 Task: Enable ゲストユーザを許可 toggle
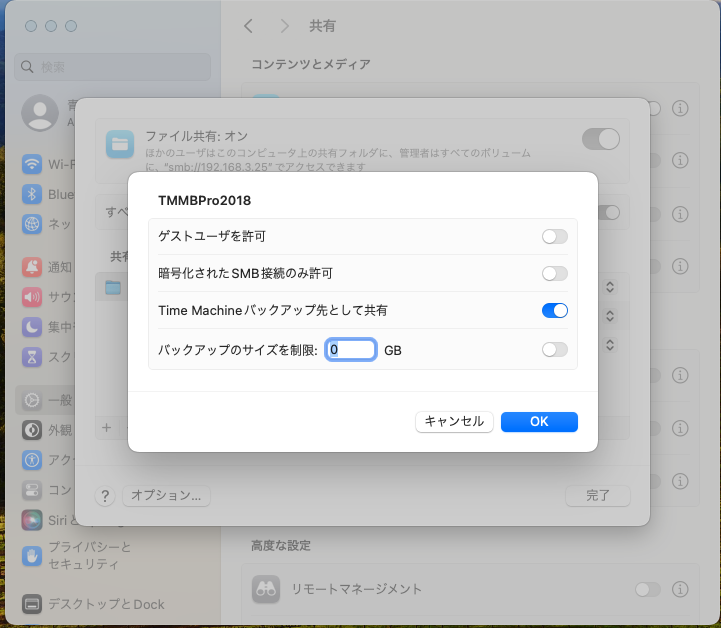click(x=554, y=237)
